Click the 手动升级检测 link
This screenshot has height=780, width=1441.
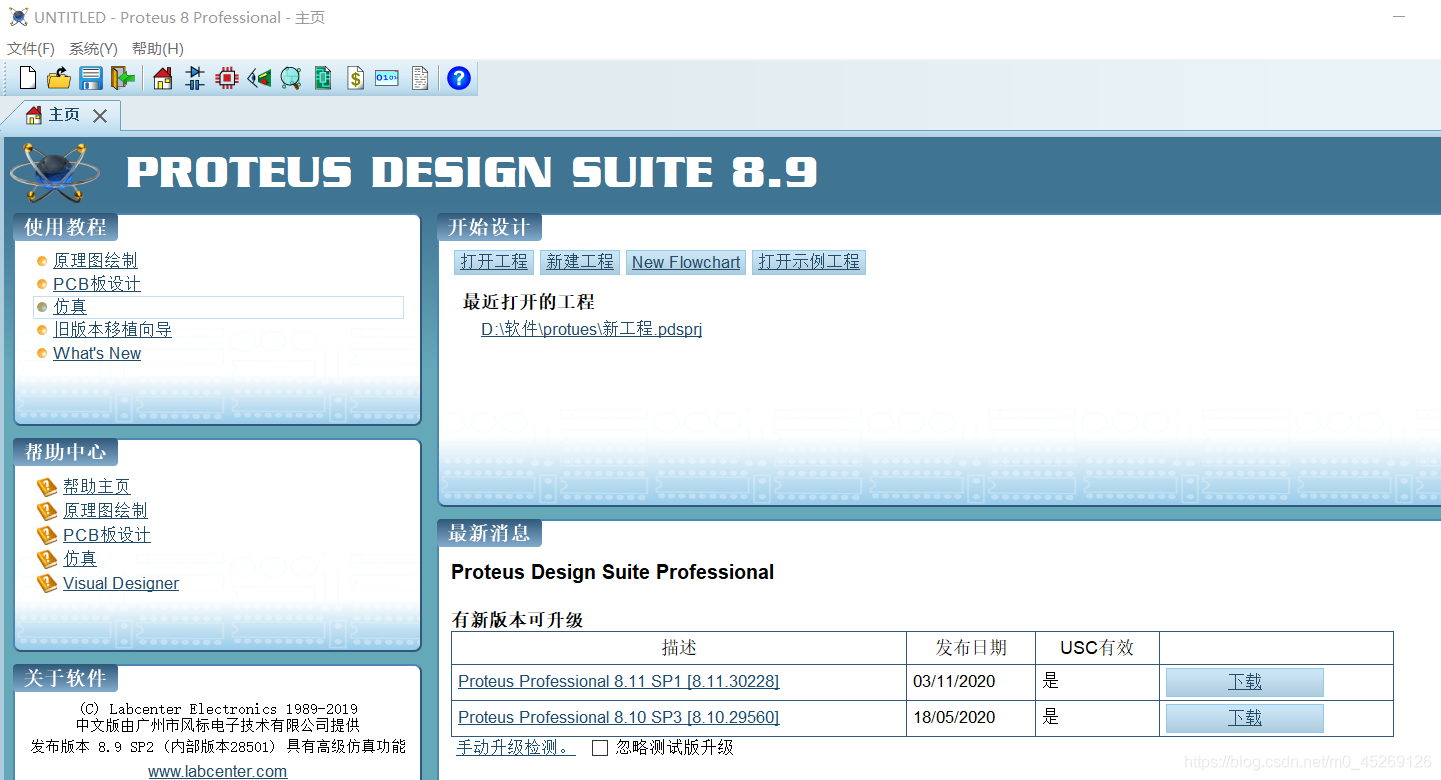pyautogui.click(x=516, y=747)
